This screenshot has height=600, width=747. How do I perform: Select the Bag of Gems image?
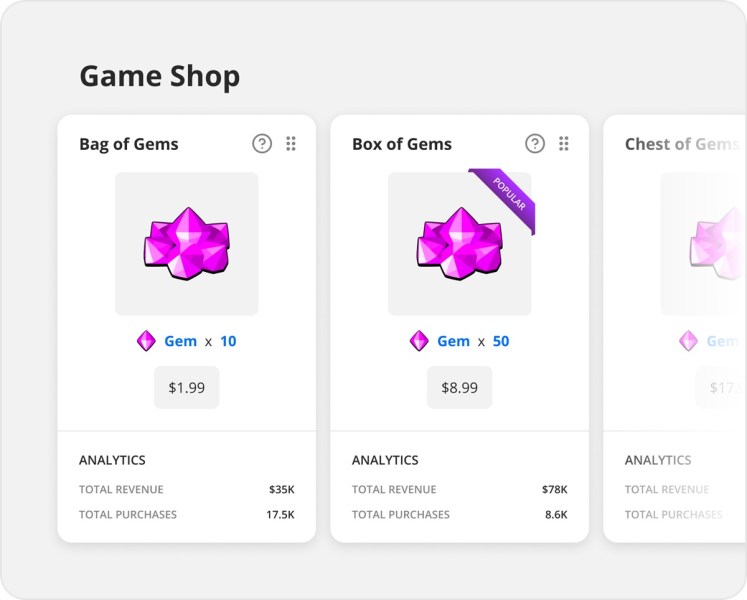187,244
